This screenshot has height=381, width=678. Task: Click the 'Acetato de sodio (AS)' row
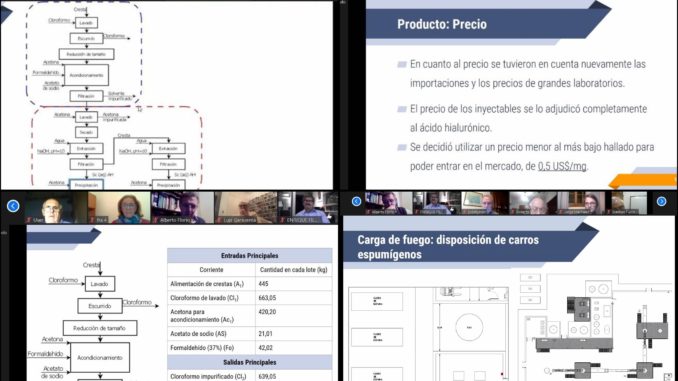tap(249, 333)
